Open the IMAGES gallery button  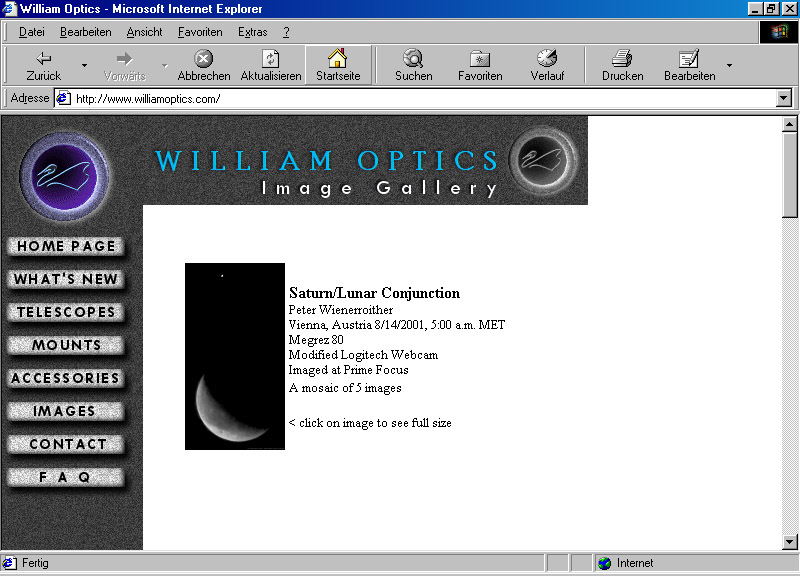coord(66,411)
